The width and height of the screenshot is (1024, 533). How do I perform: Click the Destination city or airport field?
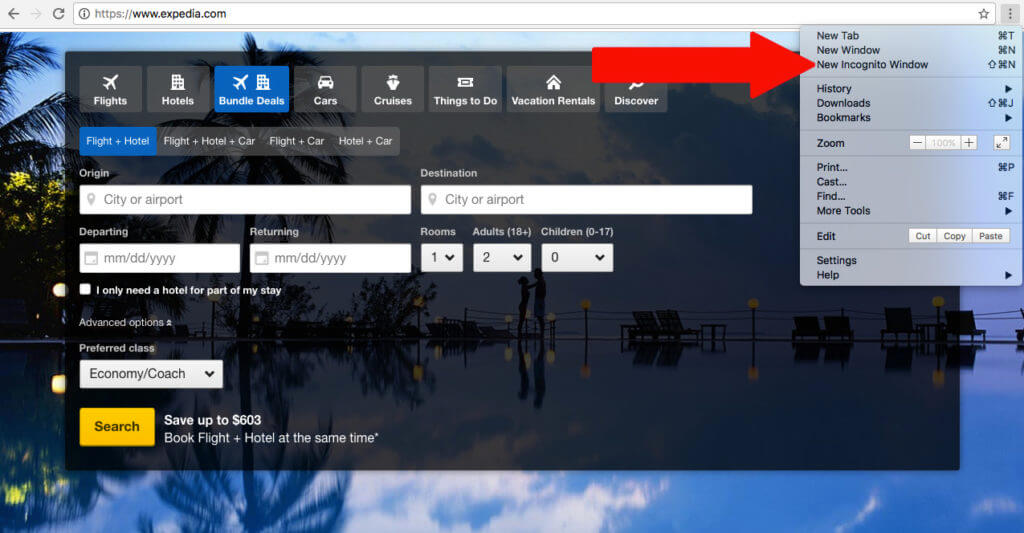[586, 199]
